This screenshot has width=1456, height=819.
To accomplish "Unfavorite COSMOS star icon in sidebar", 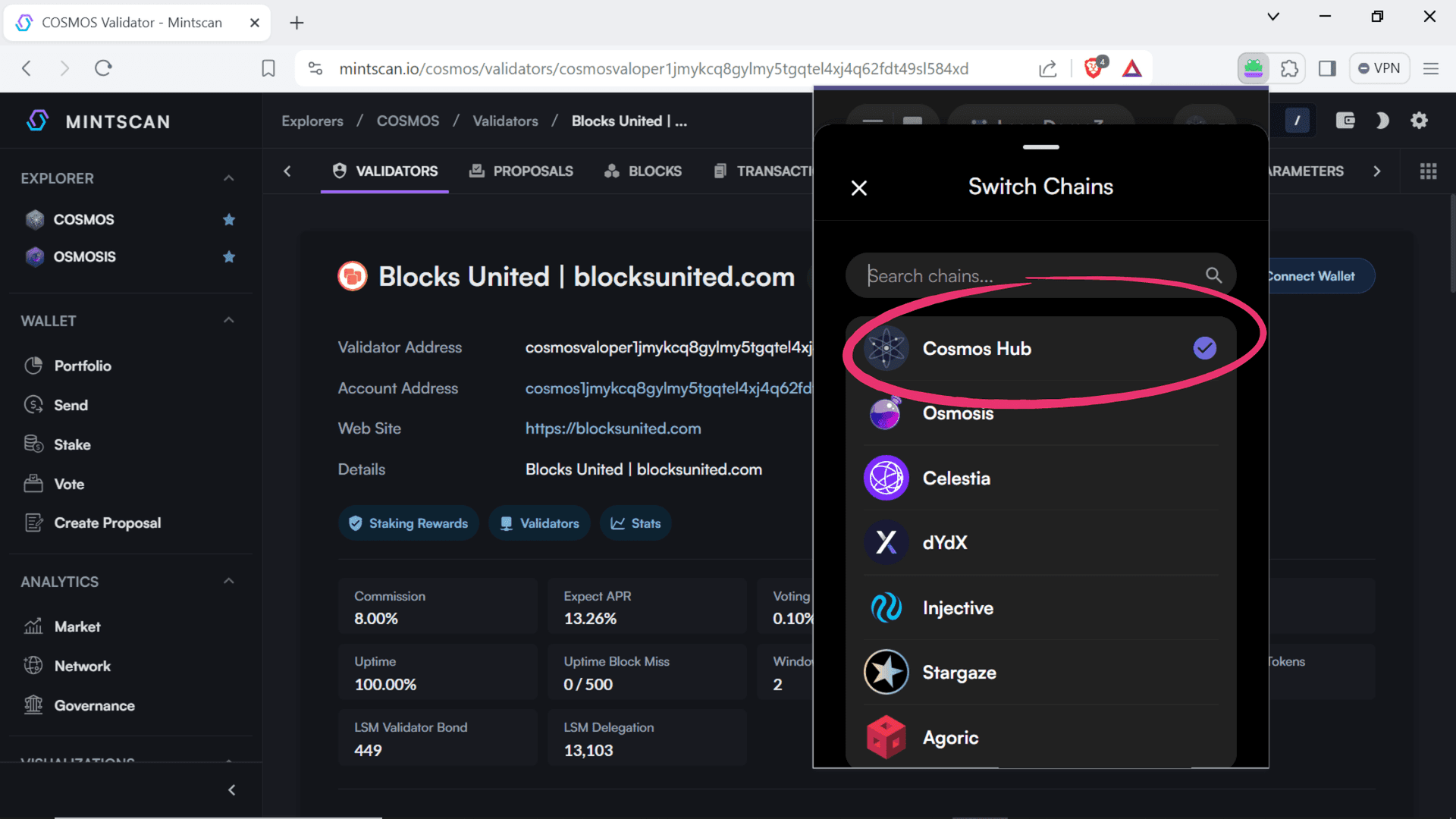I will pyautogui.click(x=229, y=220).
